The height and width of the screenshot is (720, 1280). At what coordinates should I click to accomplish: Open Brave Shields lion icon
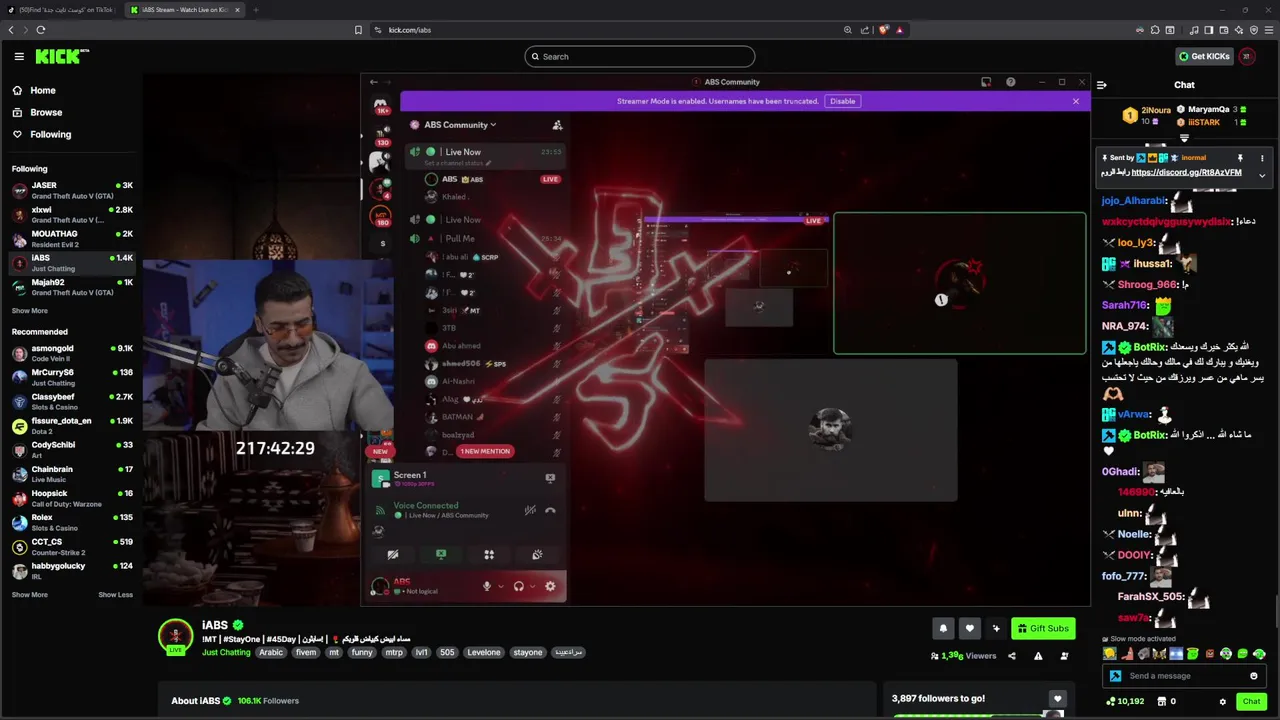coord(883,30)
